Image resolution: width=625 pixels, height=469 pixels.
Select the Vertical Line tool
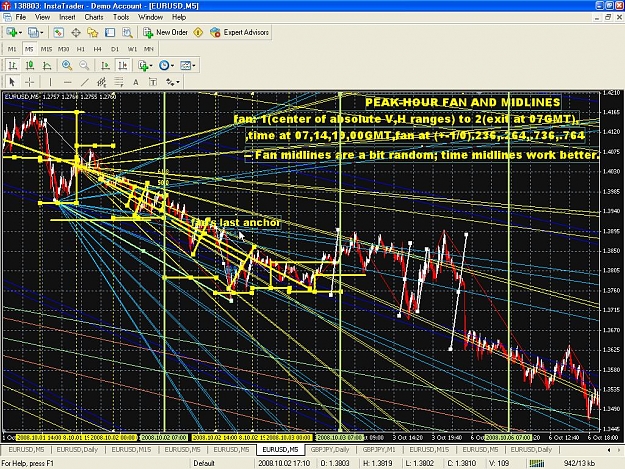[x=50, y=82]
